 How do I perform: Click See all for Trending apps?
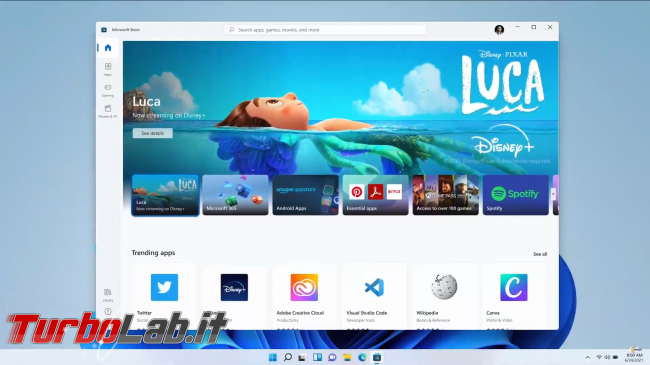[x=540, y=254]
